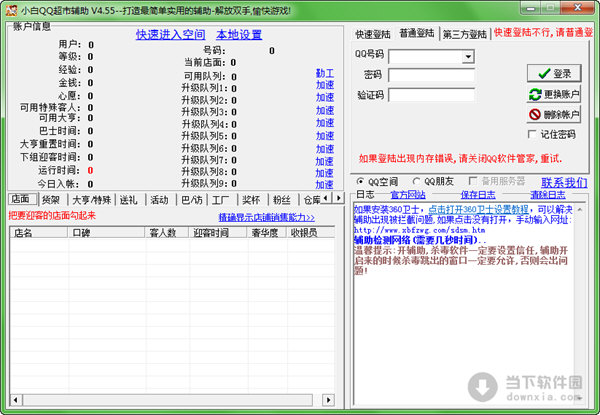Image resolution: width=600 pixels, height=415 pixels.
Task: Sort by the 客人数 column header
Action: (166, 232)
